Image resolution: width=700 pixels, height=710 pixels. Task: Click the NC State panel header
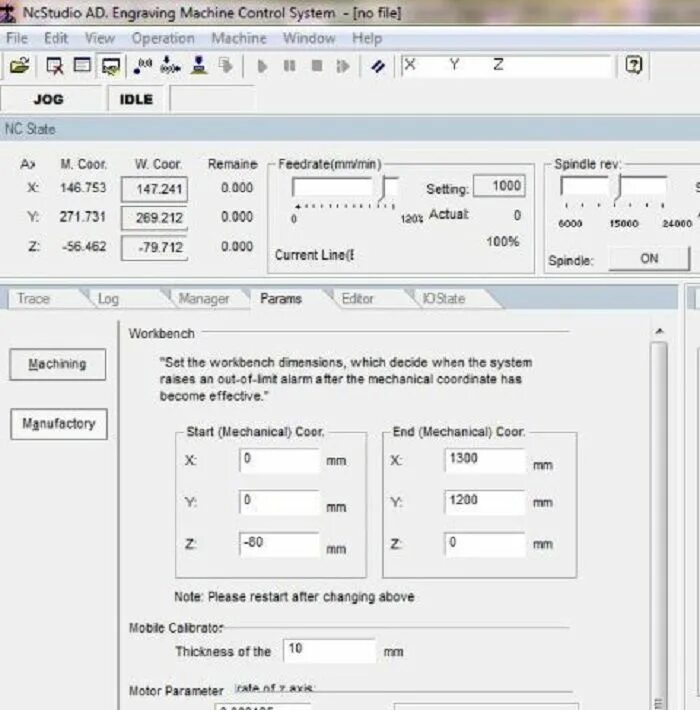click(x=350, y=129)
